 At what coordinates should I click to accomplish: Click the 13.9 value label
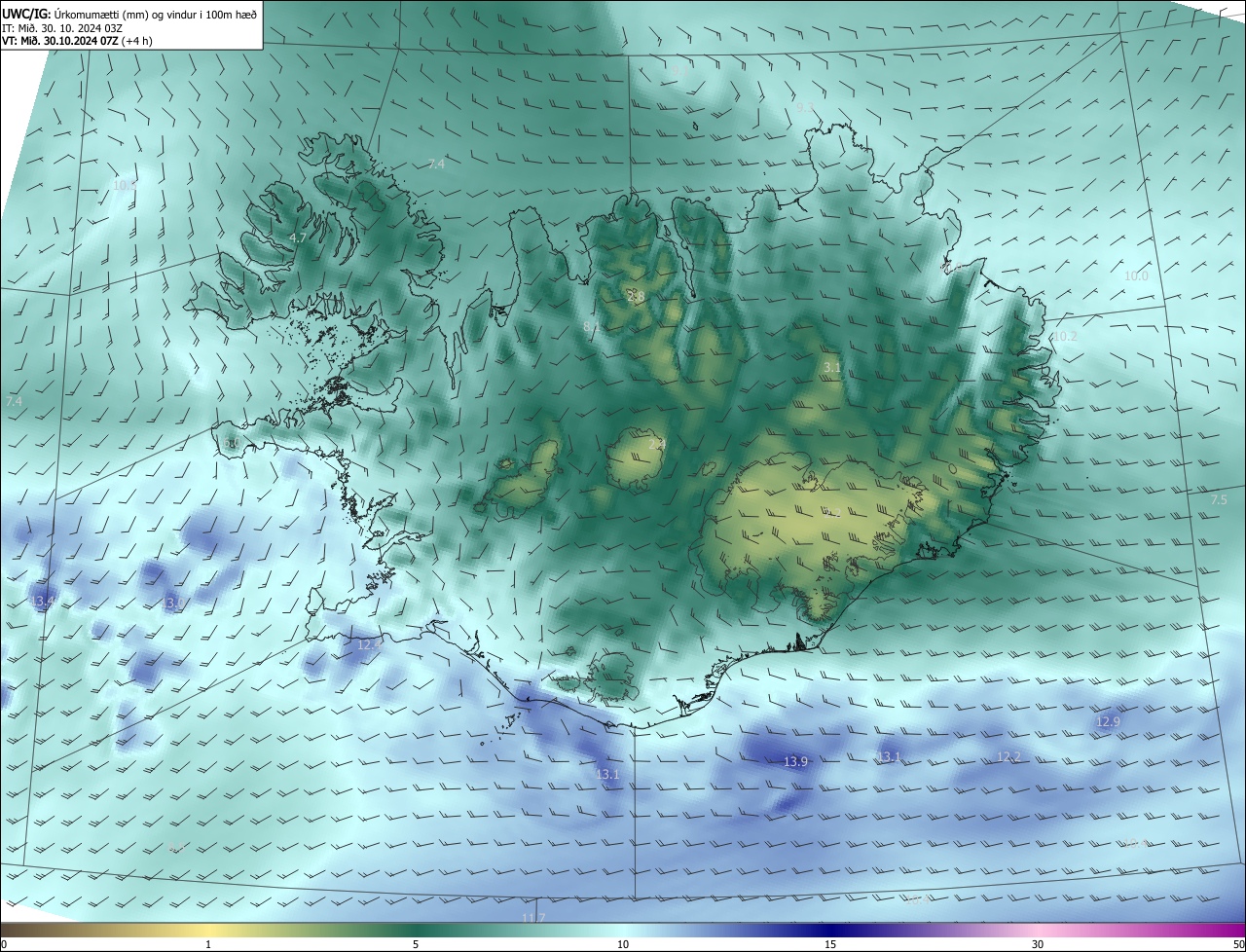tap(795, 761)
